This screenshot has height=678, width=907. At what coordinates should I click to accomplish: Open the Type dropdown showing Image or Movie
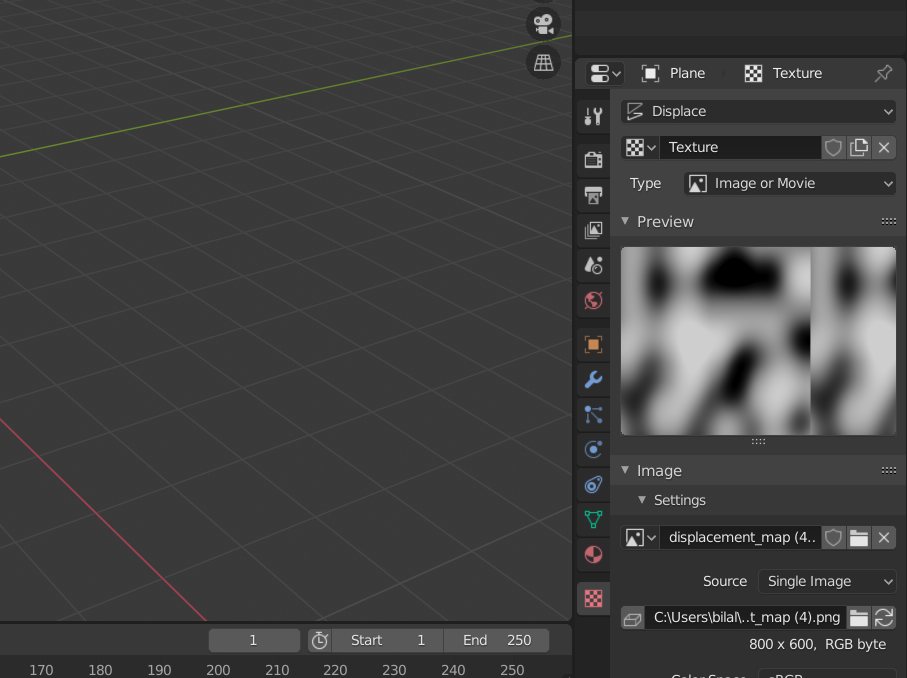point(789,183)
